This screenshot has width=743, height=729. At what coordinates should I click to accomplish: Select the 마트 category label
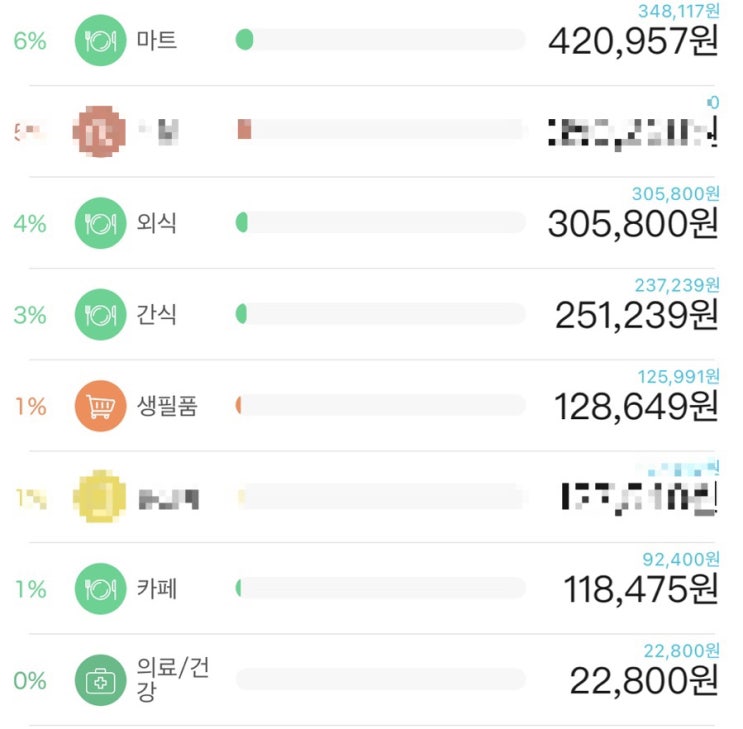[157, 40]
